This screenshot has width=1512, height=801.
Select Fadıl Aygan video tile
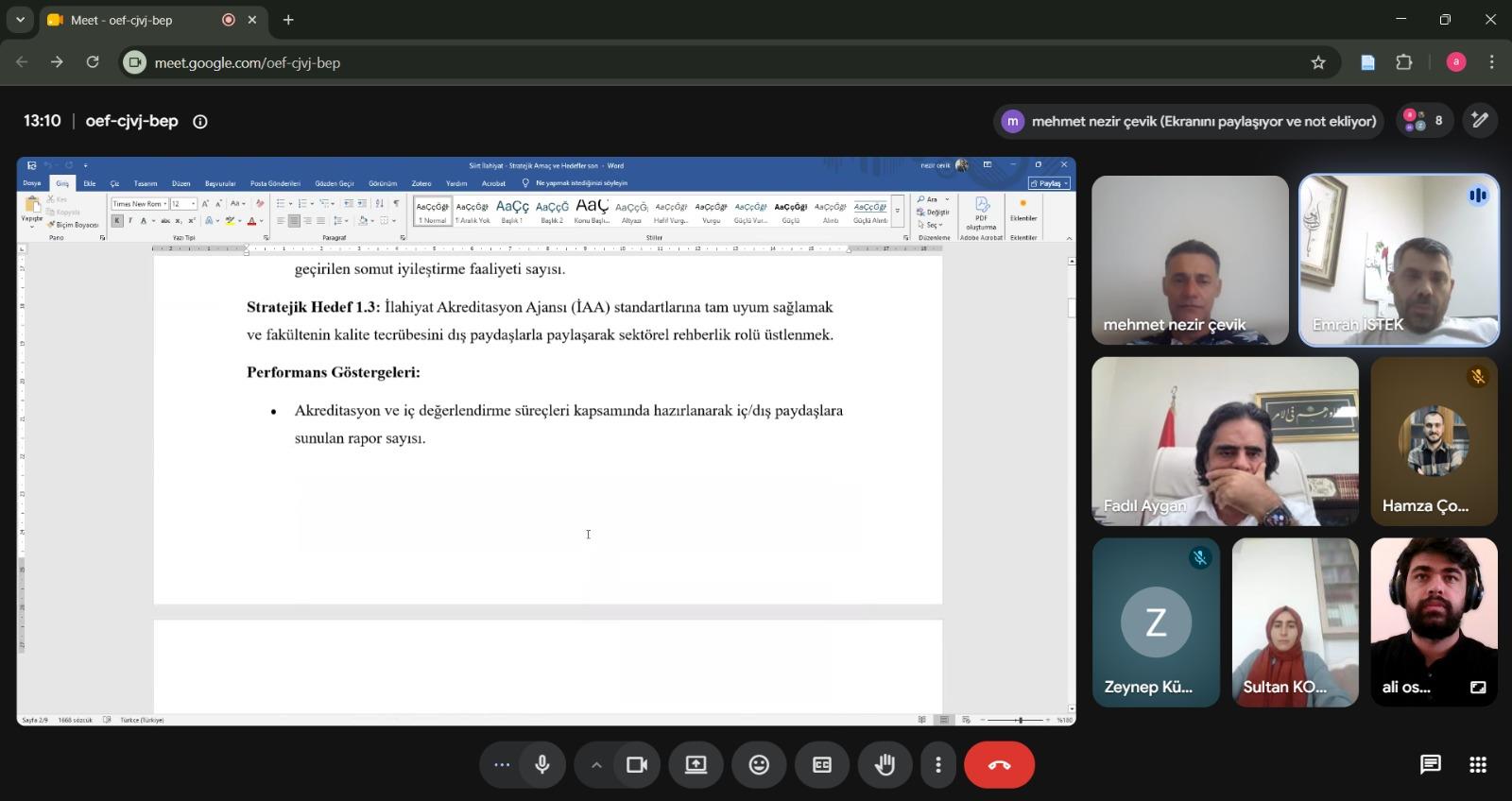(1225, 441)
